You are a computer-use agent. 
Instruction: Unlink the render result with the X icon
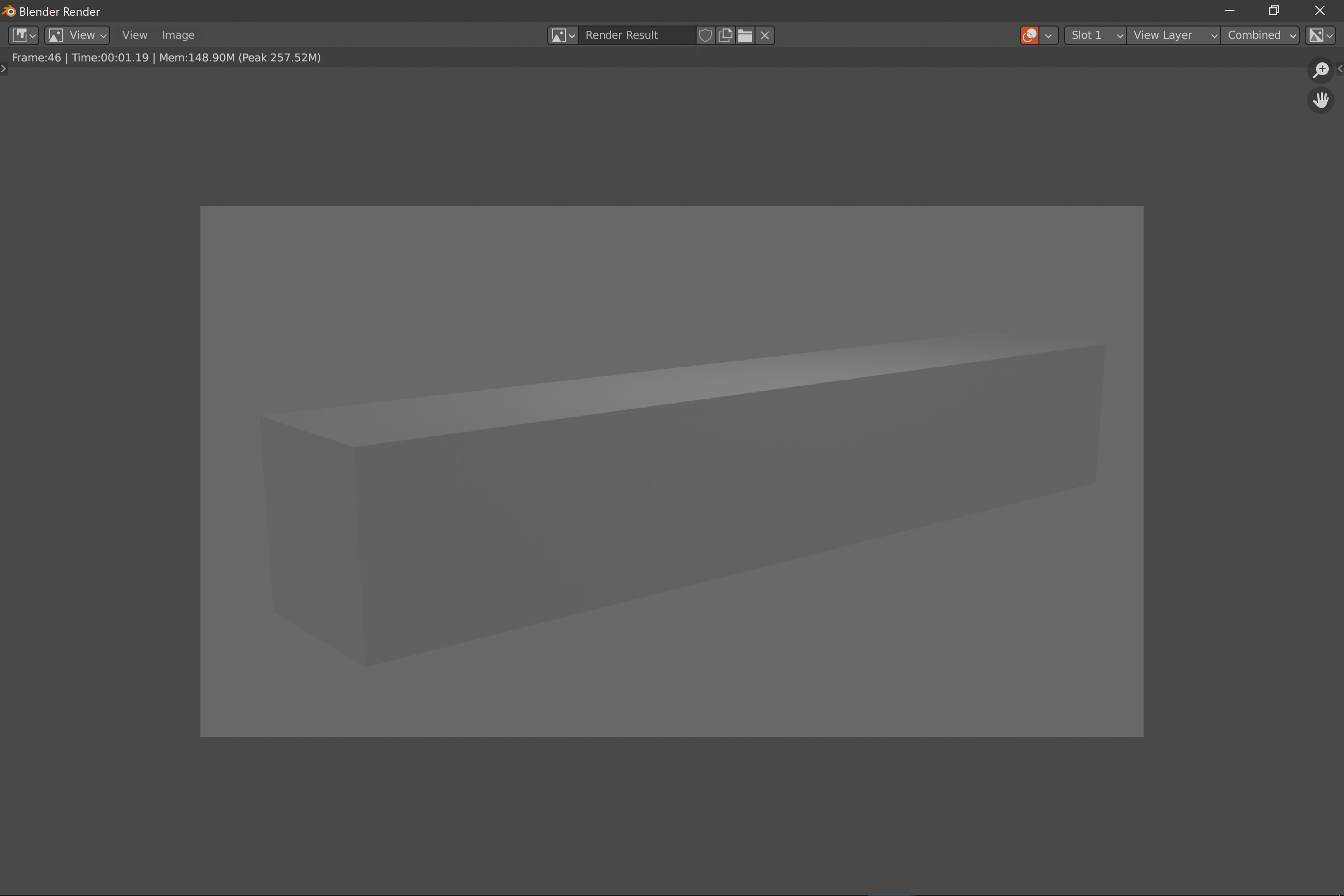[x=764, y=35]
